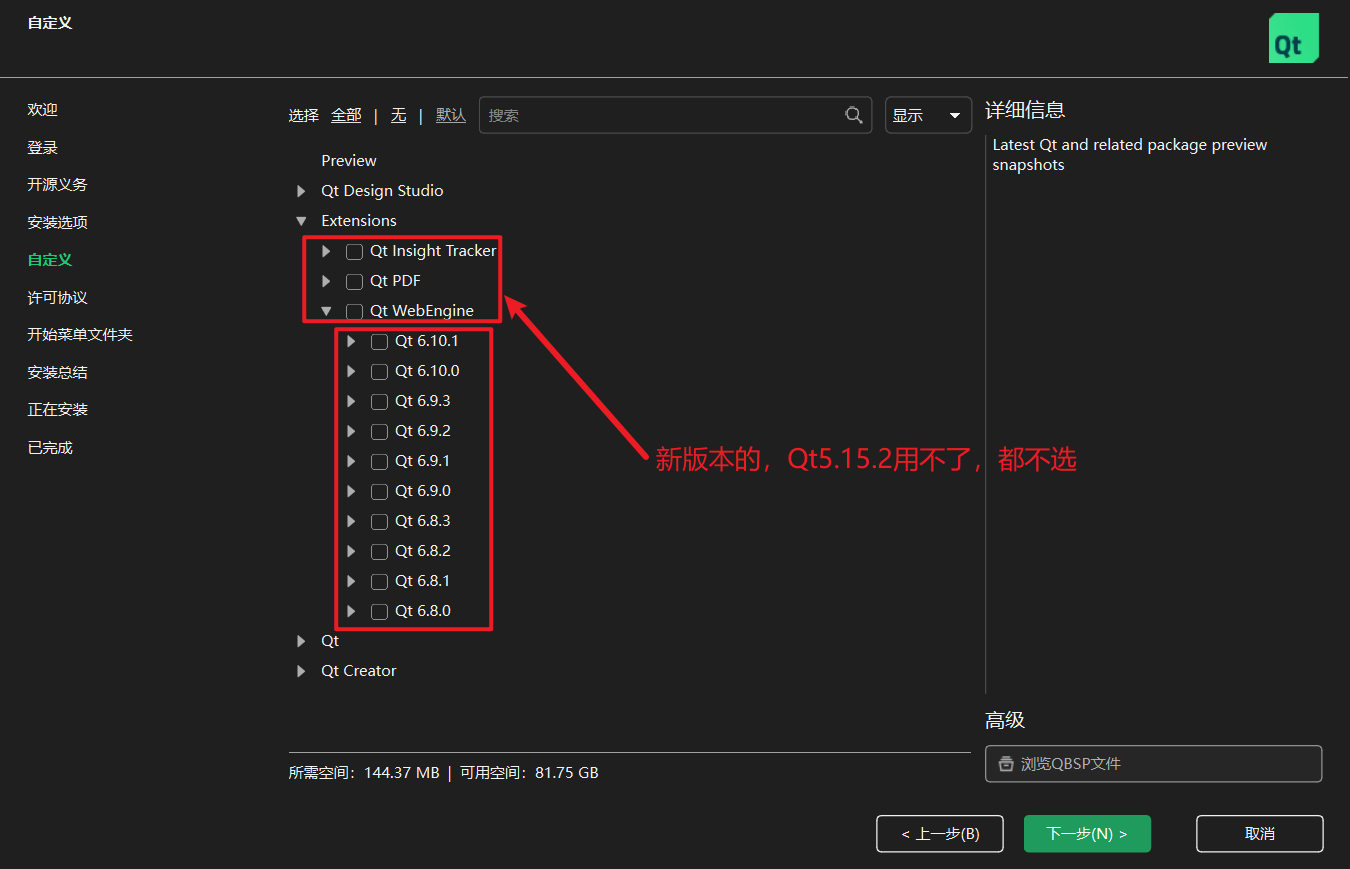Screen dimensions: 1350x869
Task: Mark the Qt 6.8.1 checkbox
Action: (x=379, y=581)
